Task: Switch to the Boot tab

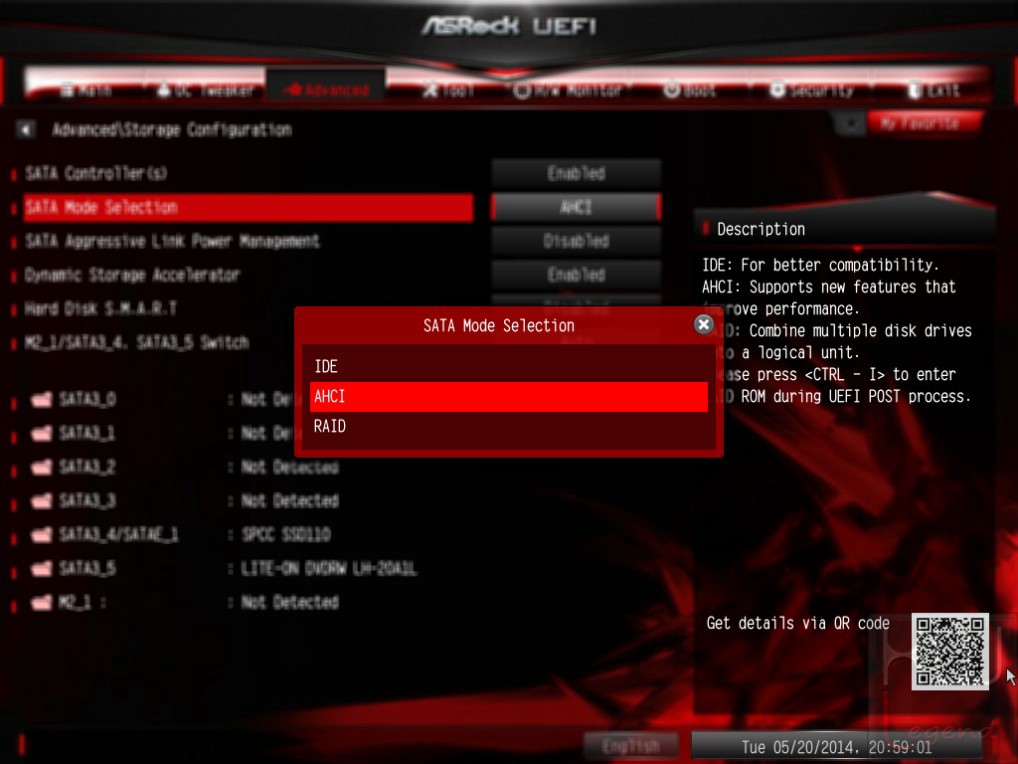Action: click(690, 90)
